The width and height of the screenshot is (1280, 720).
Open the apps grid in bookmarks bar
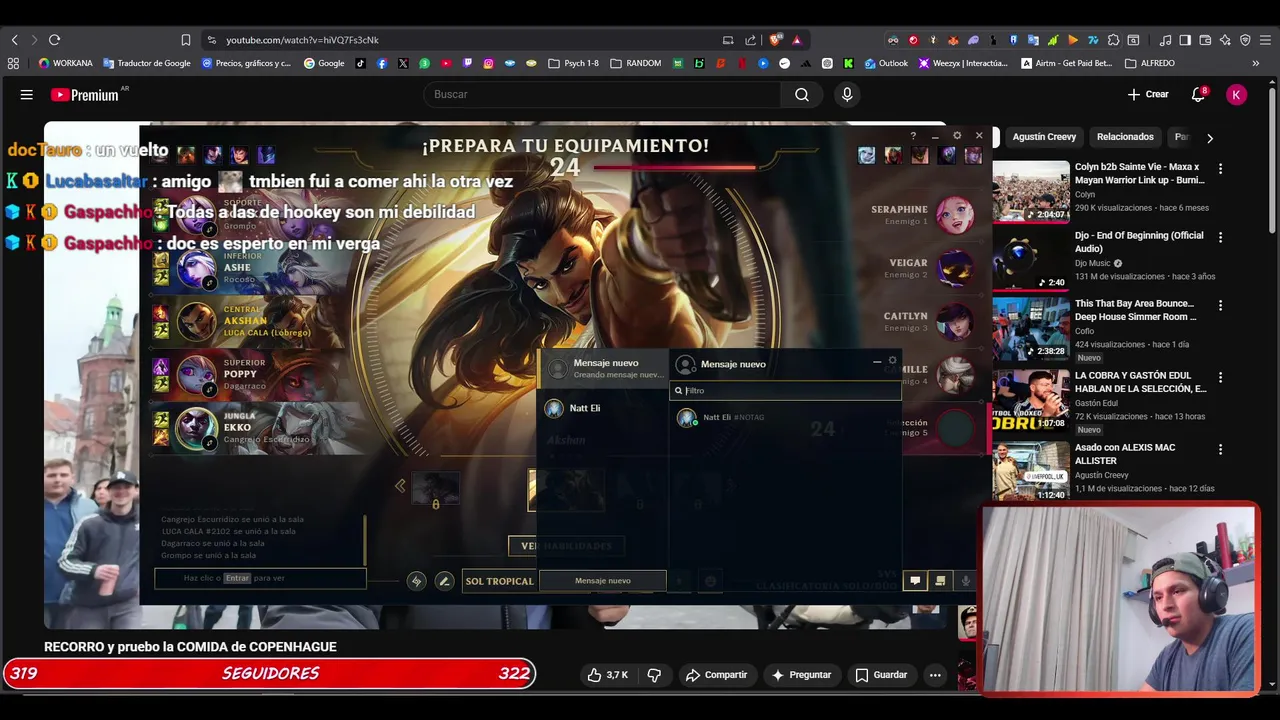(x=13, y=63)
